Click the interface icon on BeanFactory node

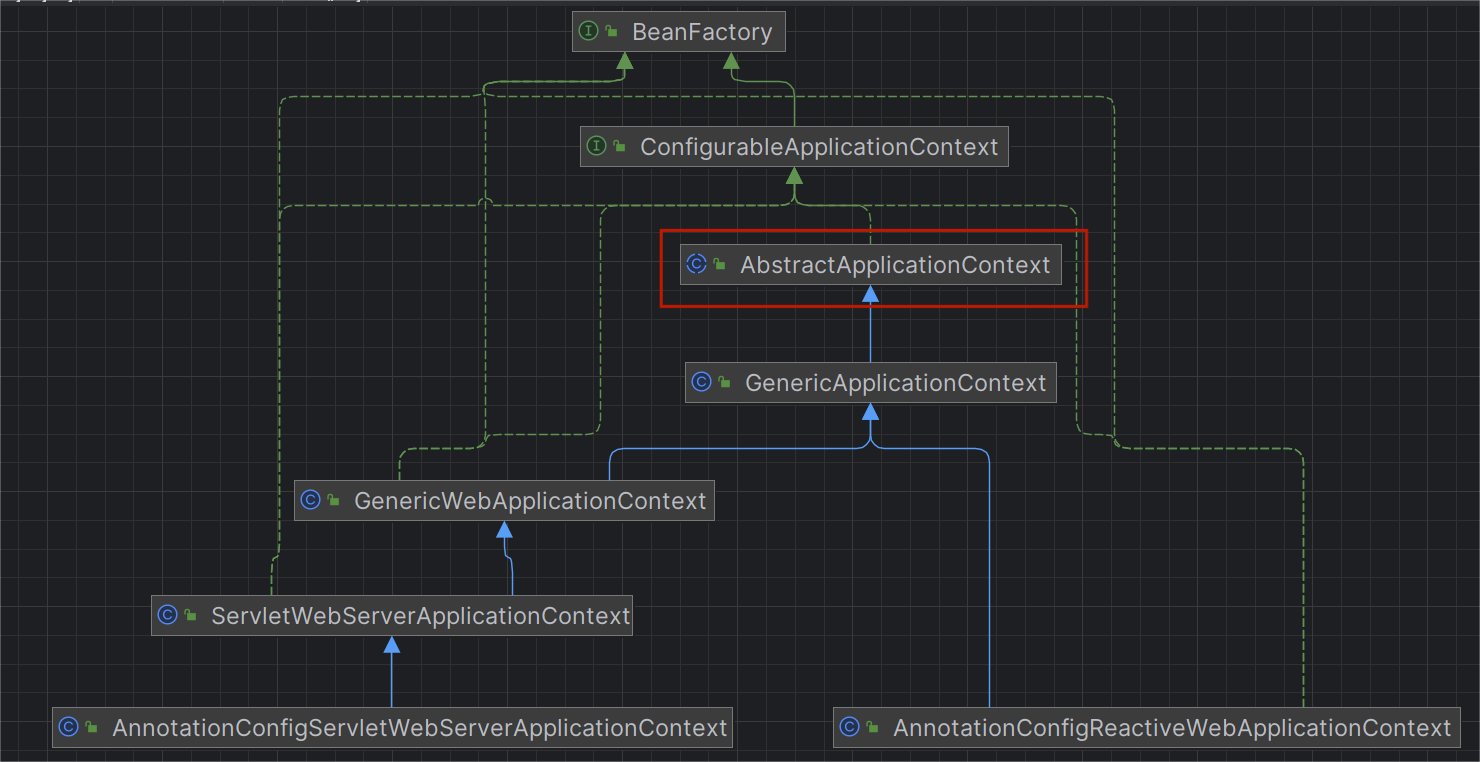click(589, 31)
